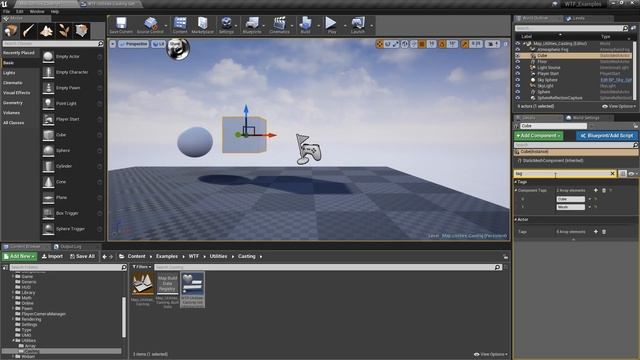Open the Settings toolbar icon
This screenshot has width=640, height=360.
pyautogui.click(x=226, y=25)
